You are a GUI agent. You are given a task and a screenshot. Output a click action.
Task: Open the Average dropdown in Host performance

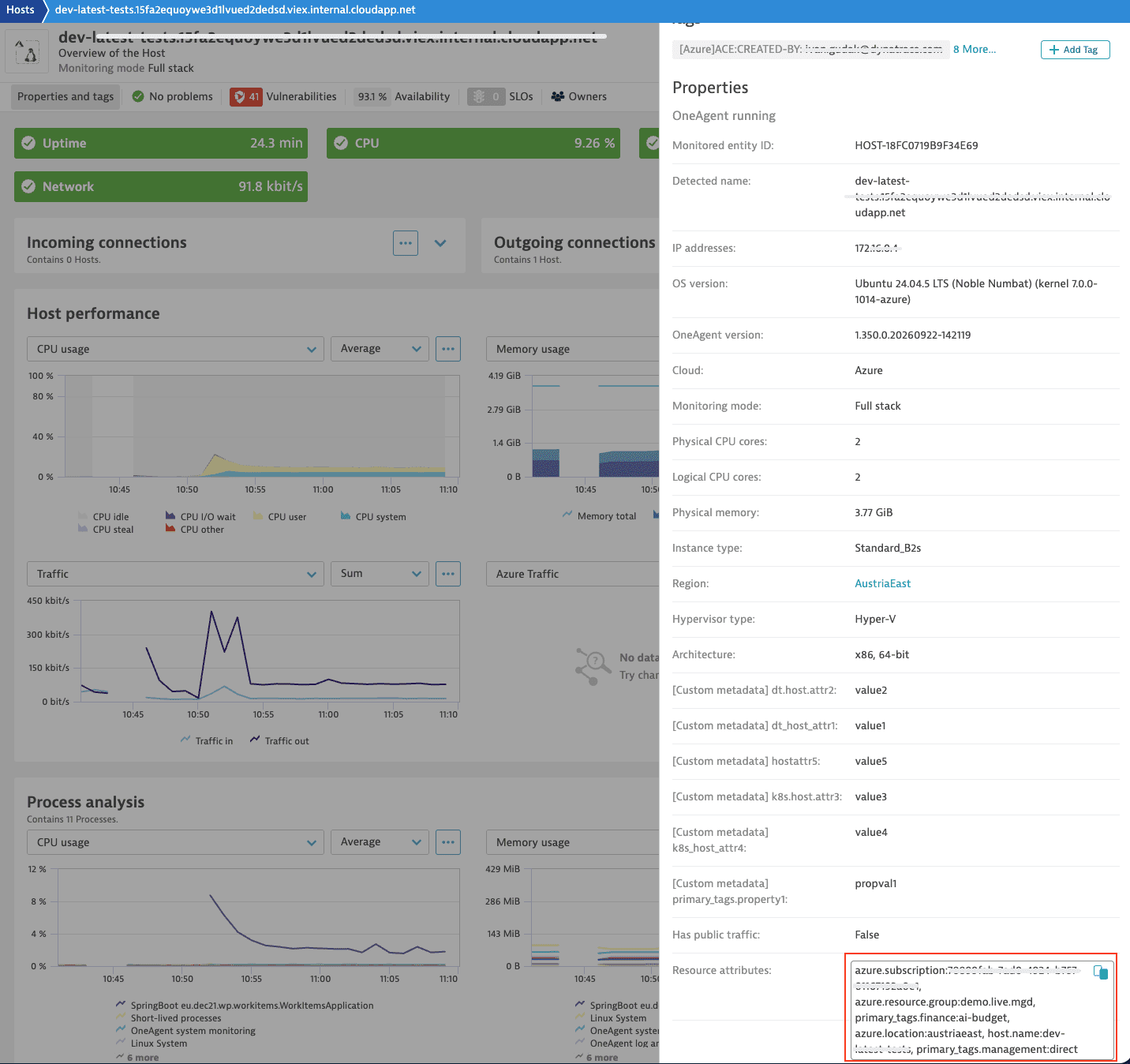tap(380, 349)
